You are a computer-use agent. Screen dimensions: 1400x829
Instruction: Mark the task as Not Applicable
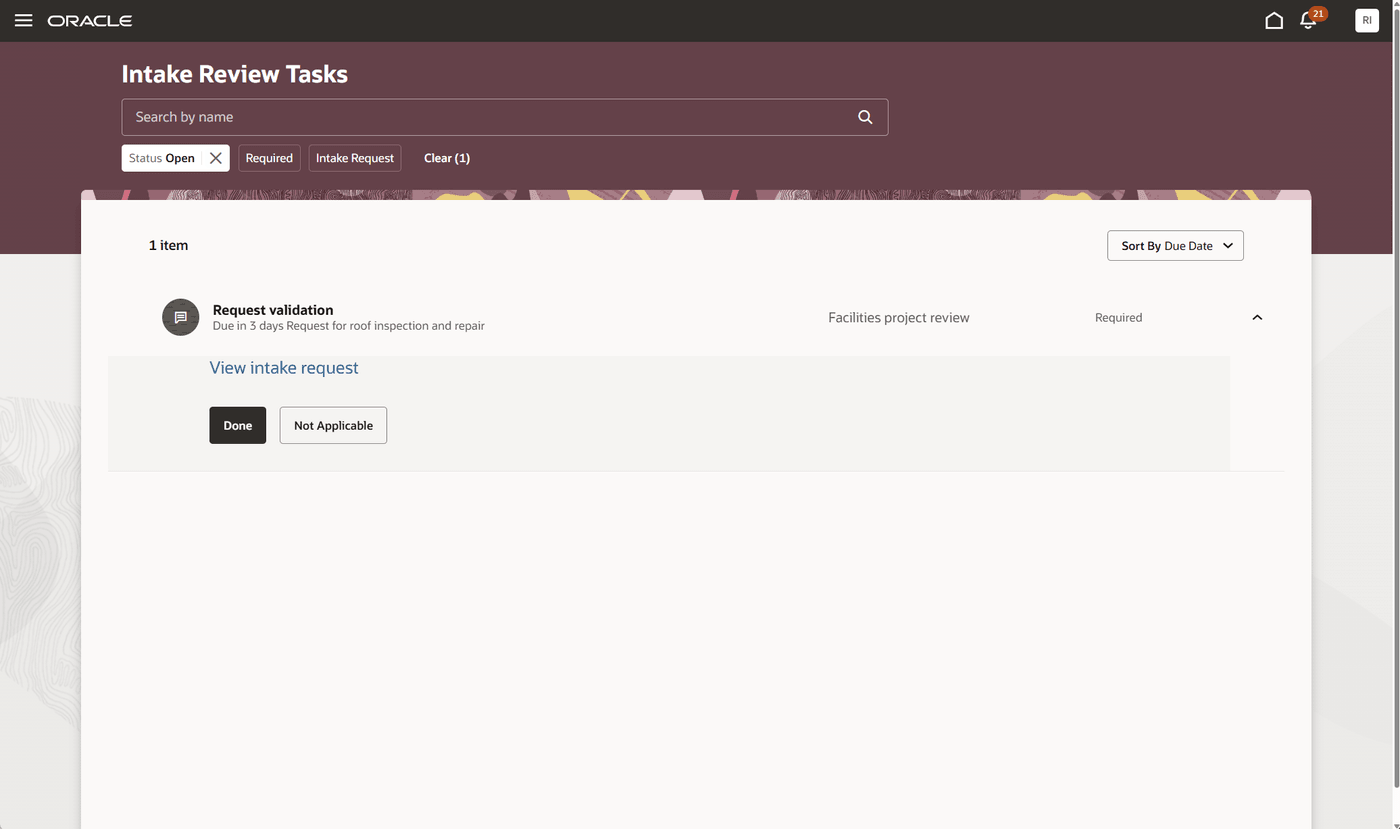point(333,425)
